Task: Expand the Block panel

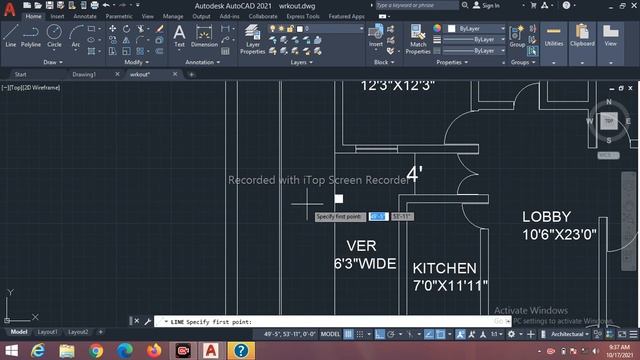Action: 384,62
